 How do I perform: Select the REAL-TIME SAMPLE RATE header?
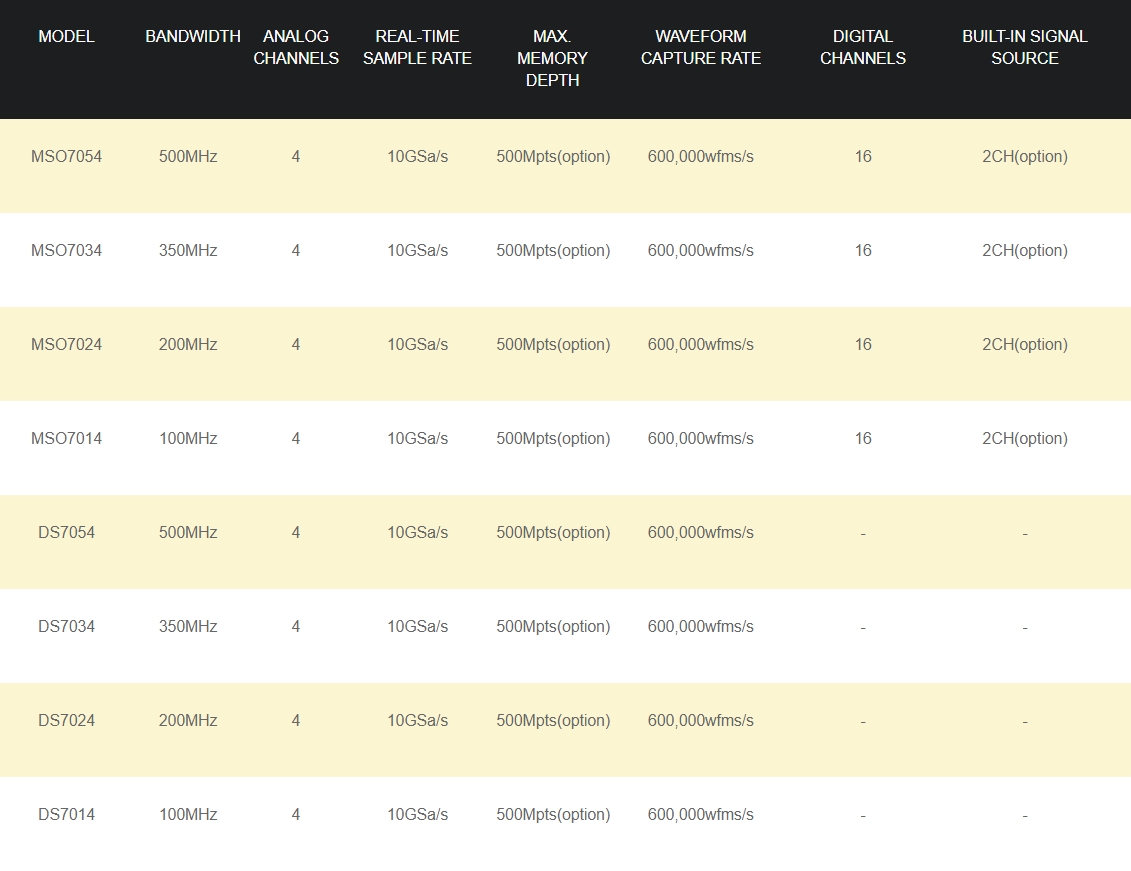[417, 47]
